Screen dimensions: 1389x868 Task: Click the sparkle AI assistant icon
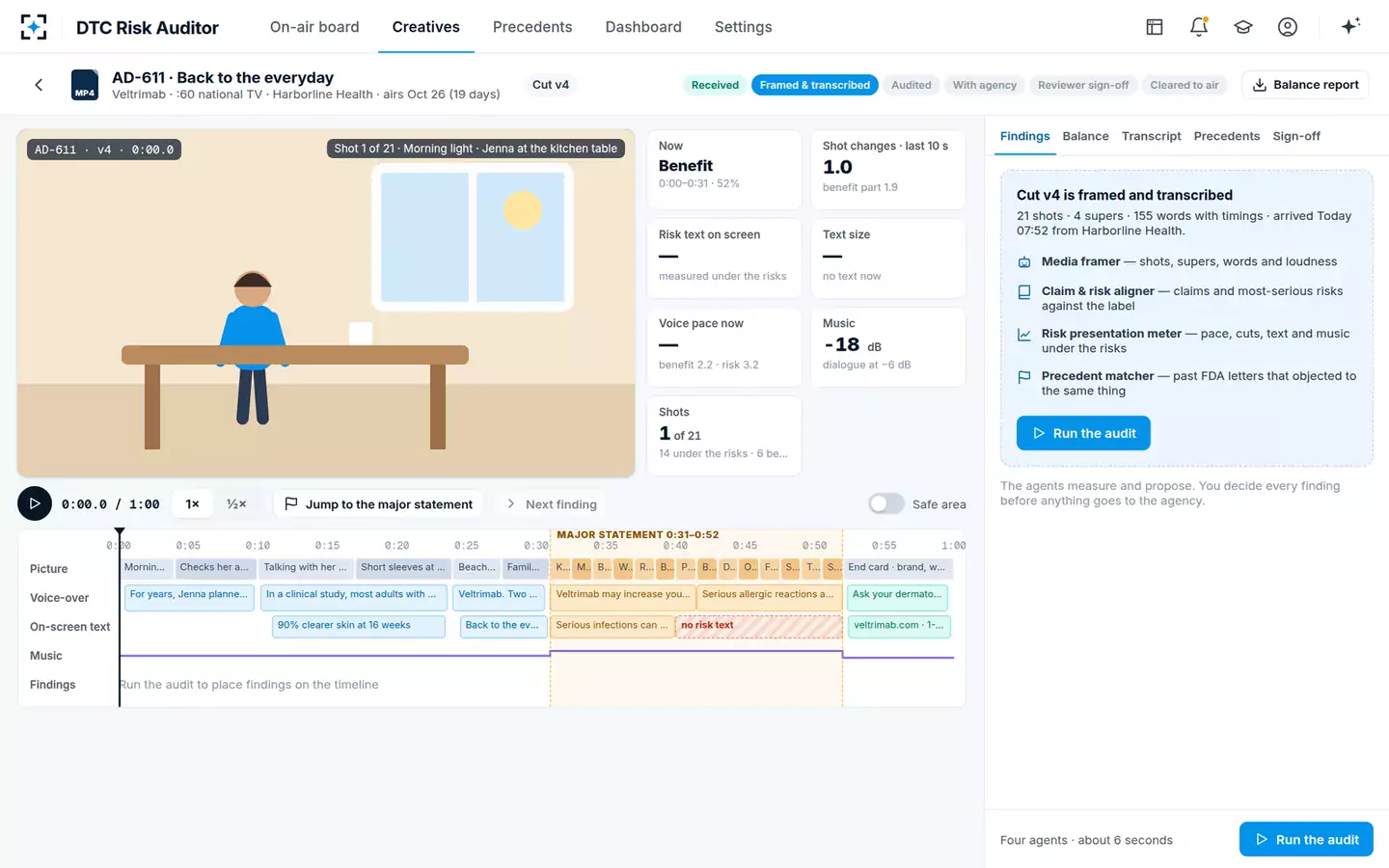click(x=1350, y=26)
